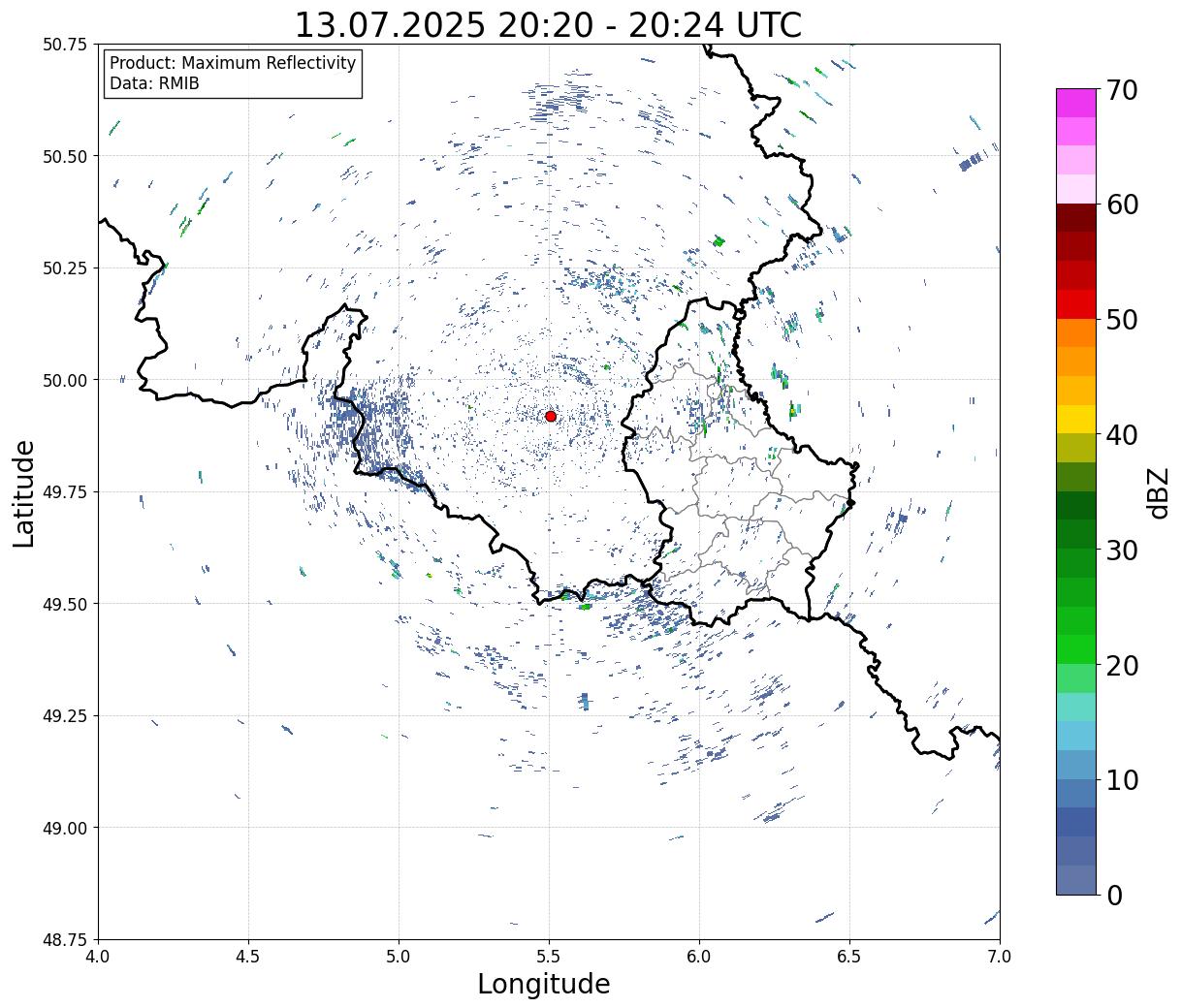Click the 'Product: Maximum Reflectivity' text
The image size is (1182, 1008).
233,63
